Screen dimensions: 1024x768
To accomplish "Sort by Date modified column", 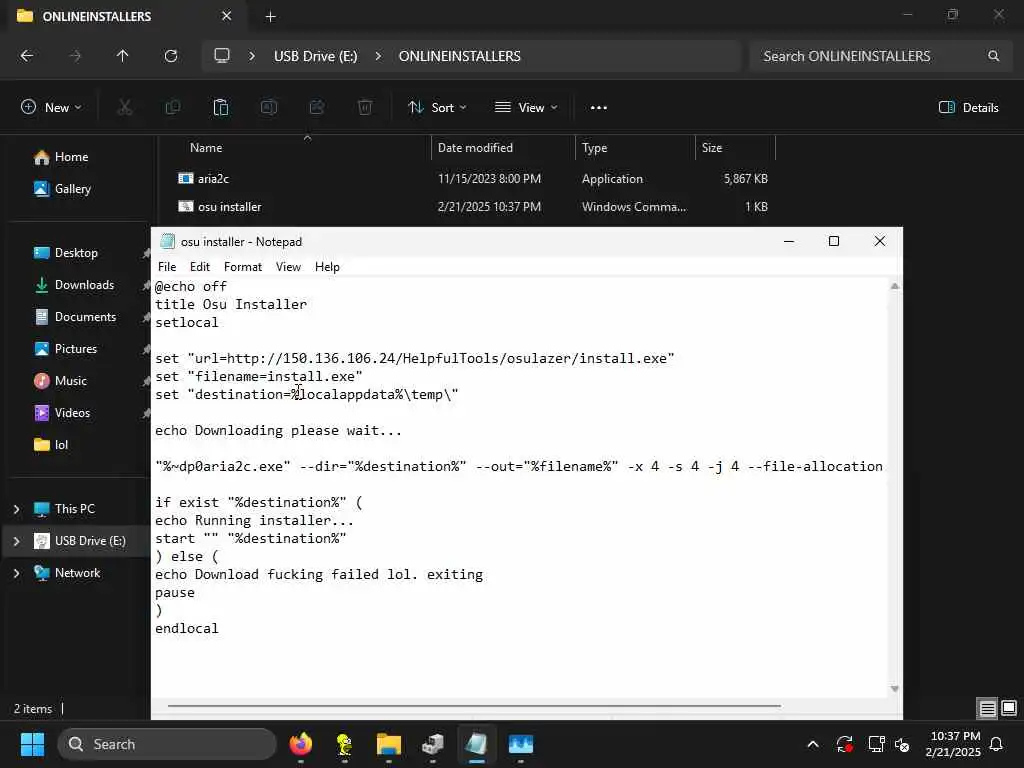I will click(475, 148).
